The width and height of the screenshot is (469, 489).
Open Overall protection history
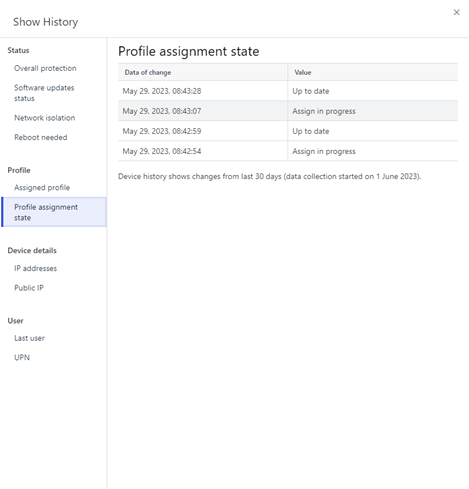[x=45, y=68]
